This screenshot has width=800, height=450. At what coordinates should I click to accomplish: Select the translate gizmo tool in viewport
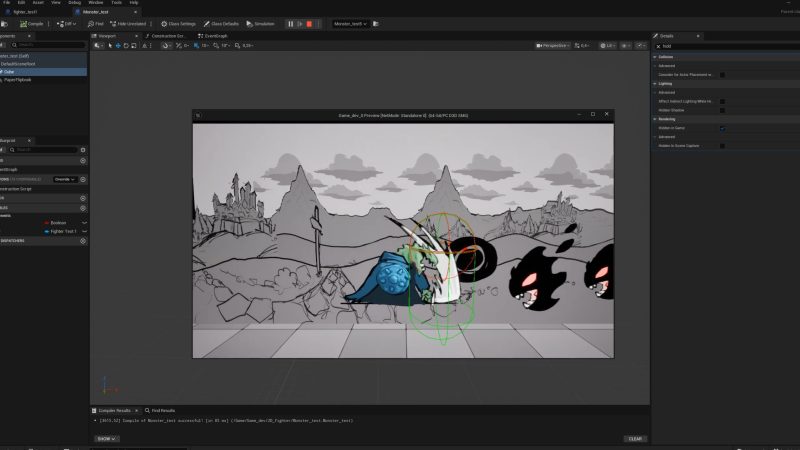pyautogui.click(x=118, y=45)
